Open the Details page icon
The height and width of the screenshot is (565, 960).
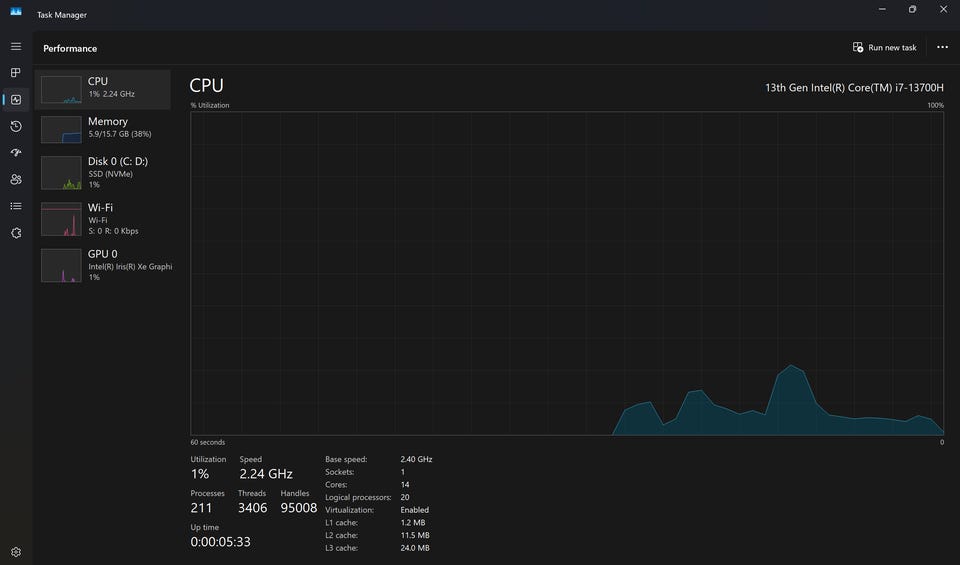(x=16, y=206)
